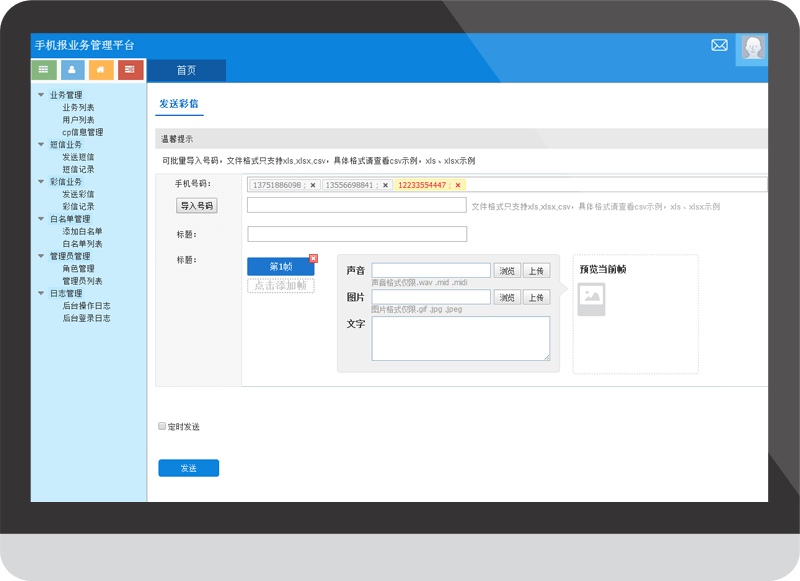Image resolution: width=800 pixels, height=581 pixels.
Task: Focus the 声音 file input field
Action: (x=431, y=270)
